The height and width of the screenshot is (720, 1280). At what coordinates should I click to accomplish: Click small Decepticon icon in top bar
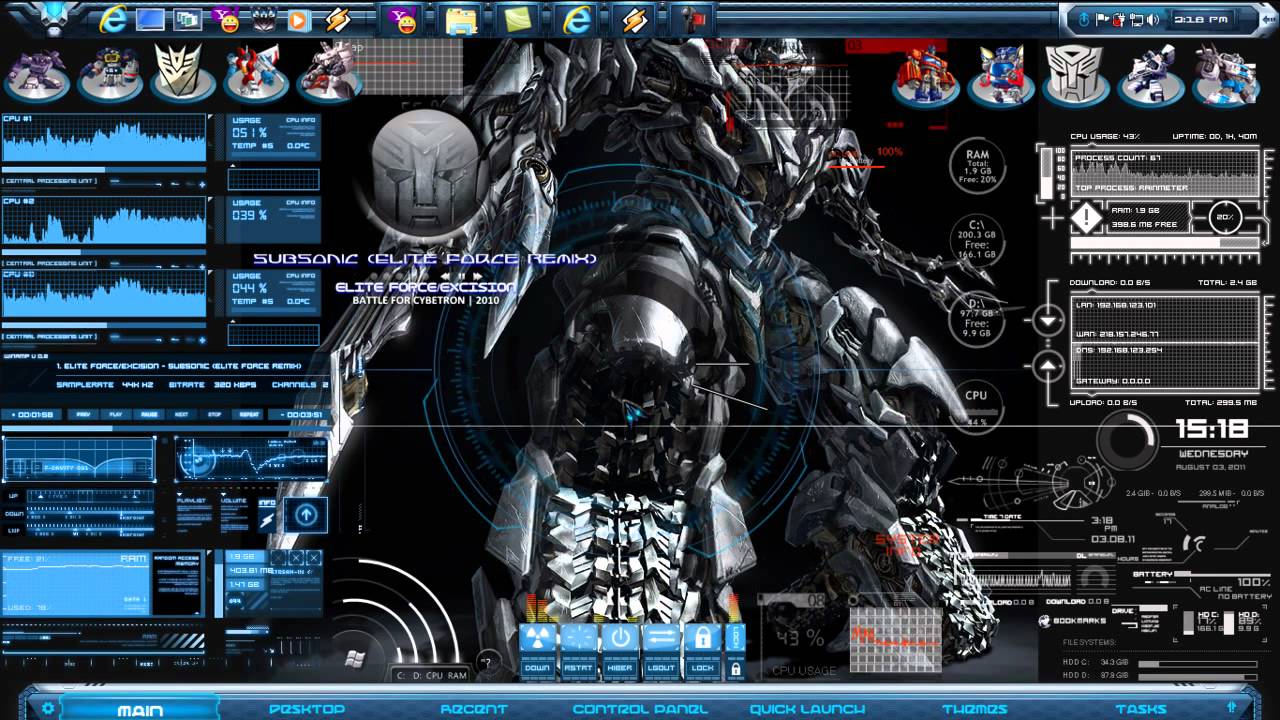[x=264, y=19]
